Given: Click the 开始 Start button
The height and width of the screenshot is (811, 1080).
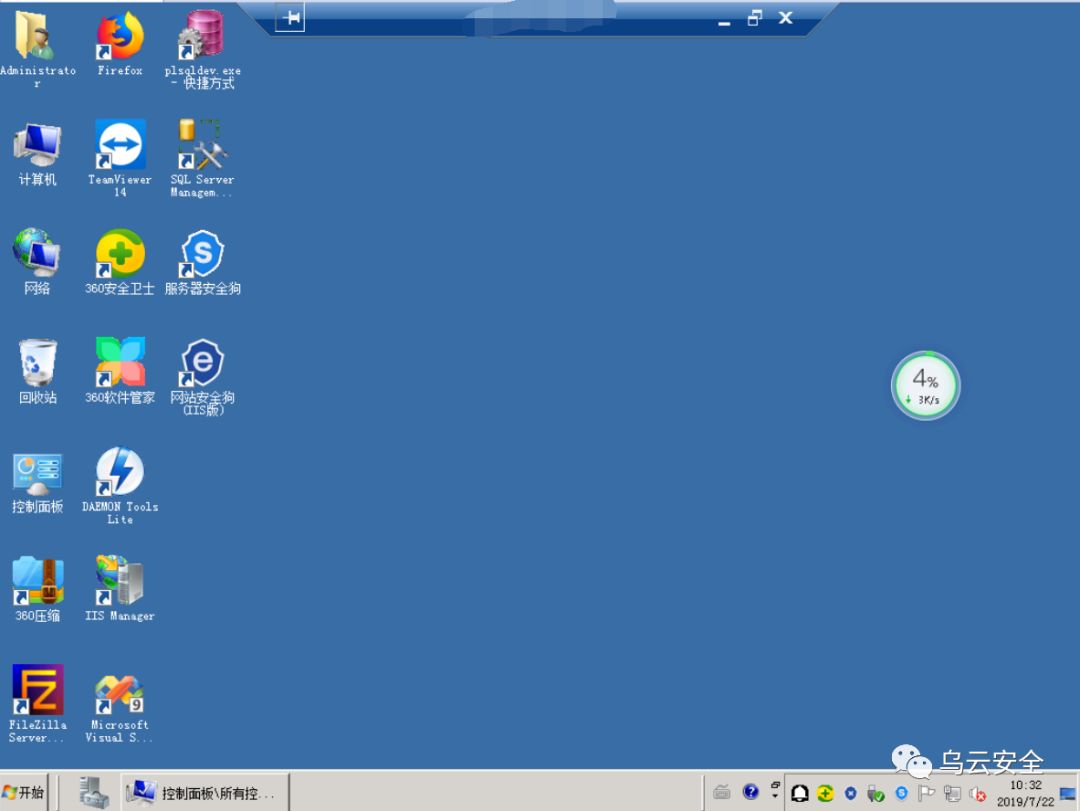Looking at the screenshot, I should pos(23,792).
